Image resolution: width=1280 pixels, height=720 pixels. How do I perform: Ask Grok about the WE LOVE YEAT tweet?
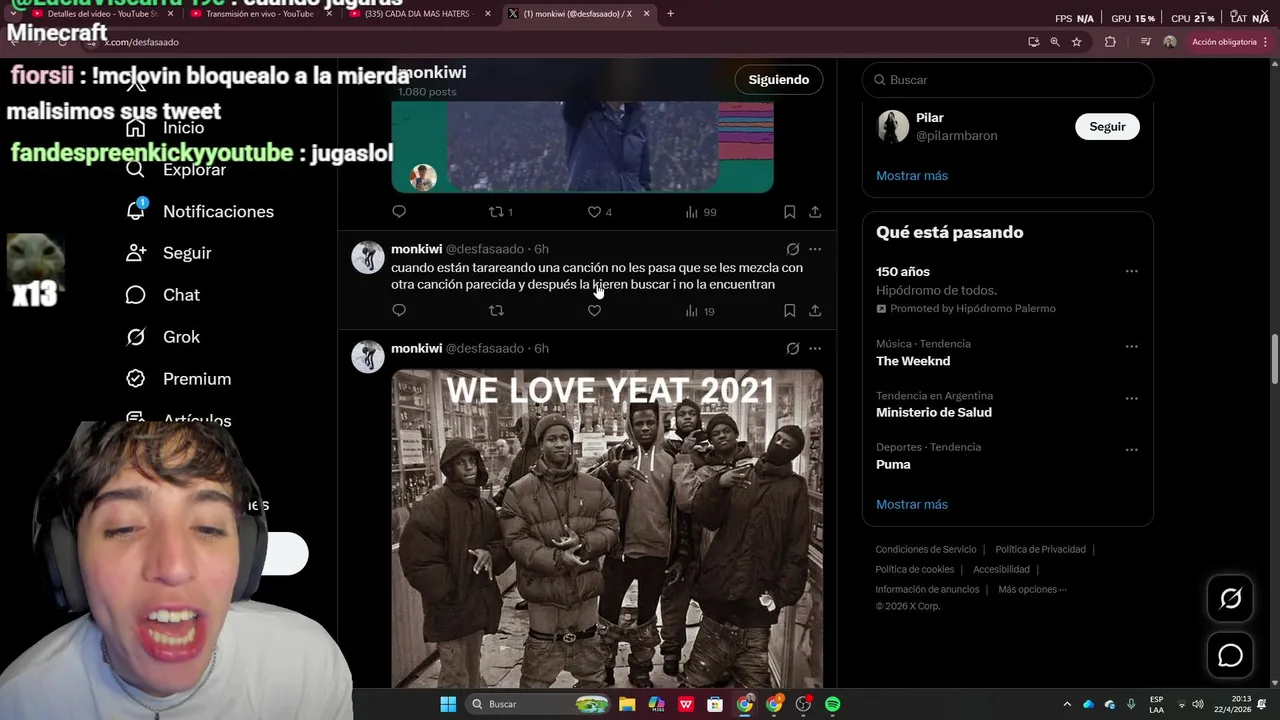(792, 348)
